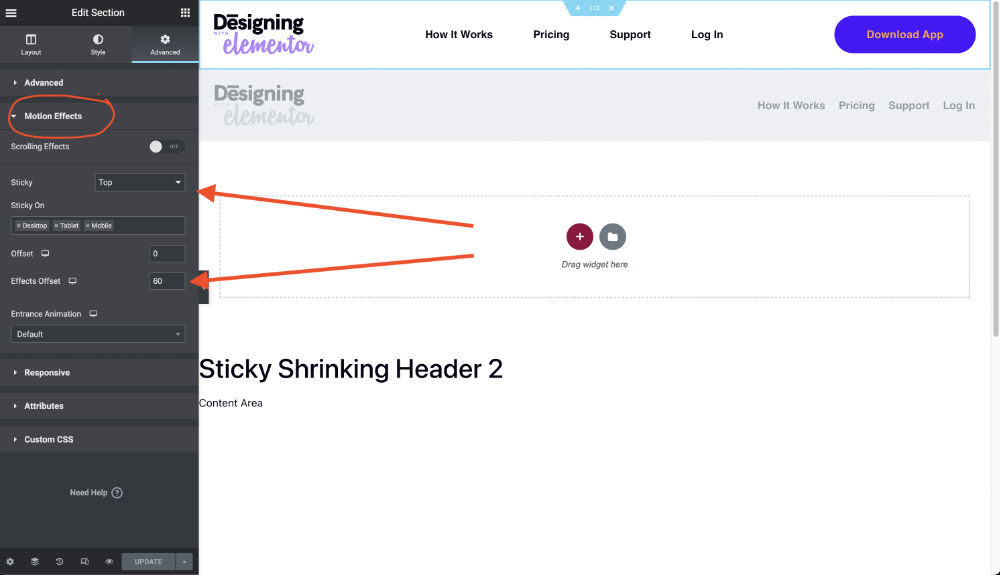Open the Need Help link
The height and width of the screenshot is (575, 1000).
pyautogui.click(x=96, y=493)
